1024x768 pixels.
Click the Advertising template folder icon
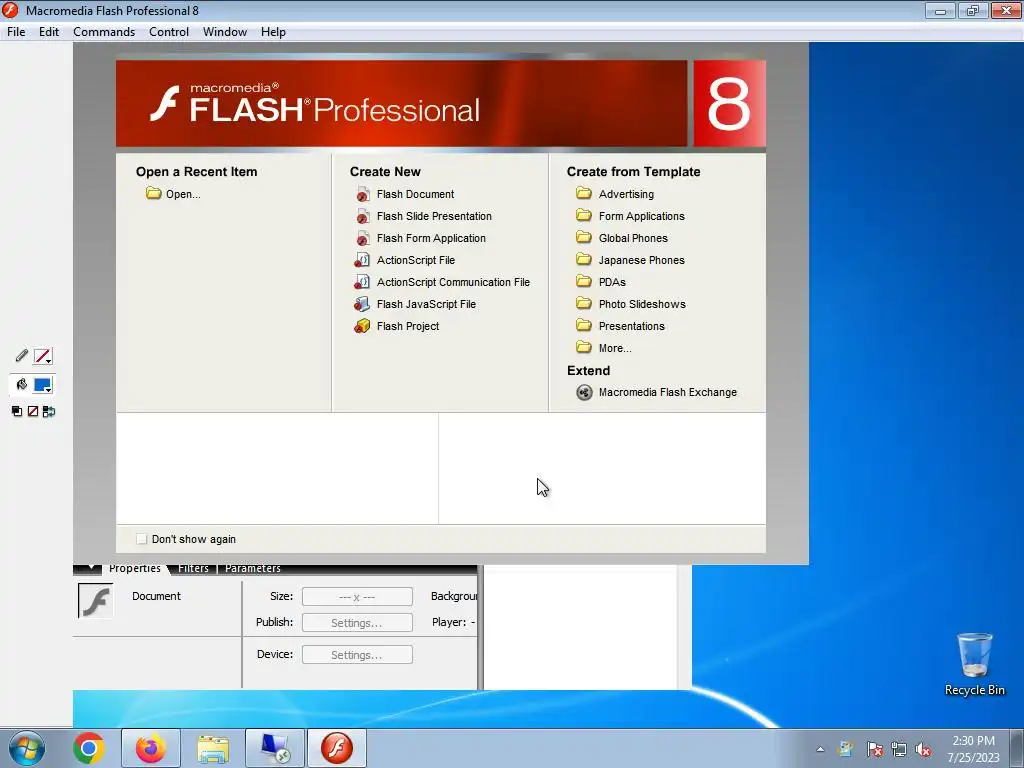pyautogui.click(x=584, y=193)
